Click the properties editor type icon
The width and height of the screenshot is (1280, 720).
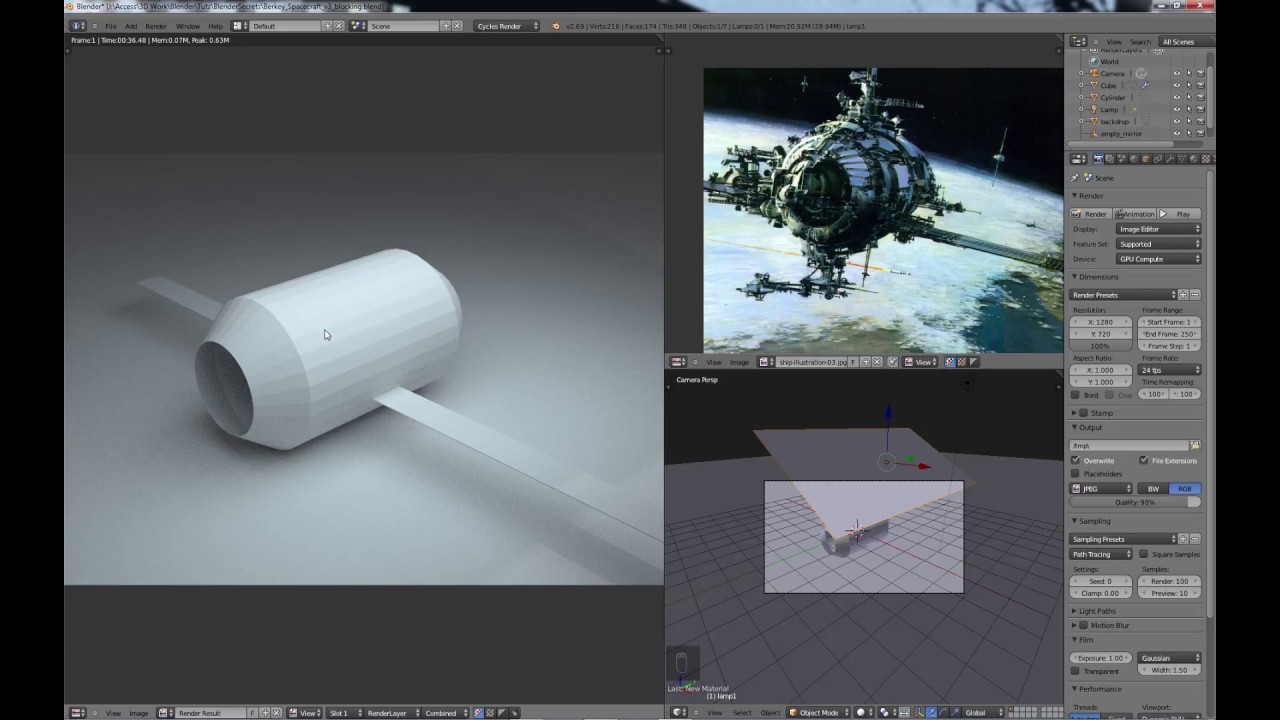point(1079,159)
